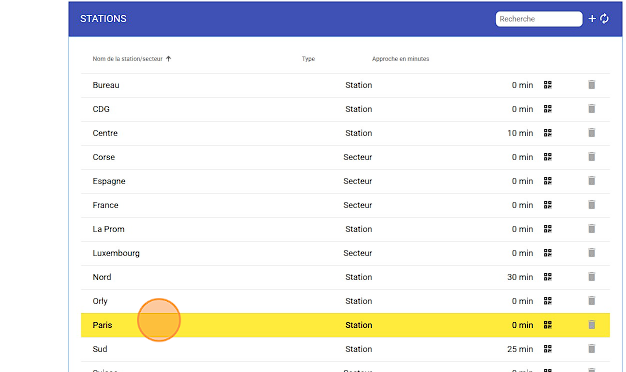Click the STATIONS panel title

[103, 19]
